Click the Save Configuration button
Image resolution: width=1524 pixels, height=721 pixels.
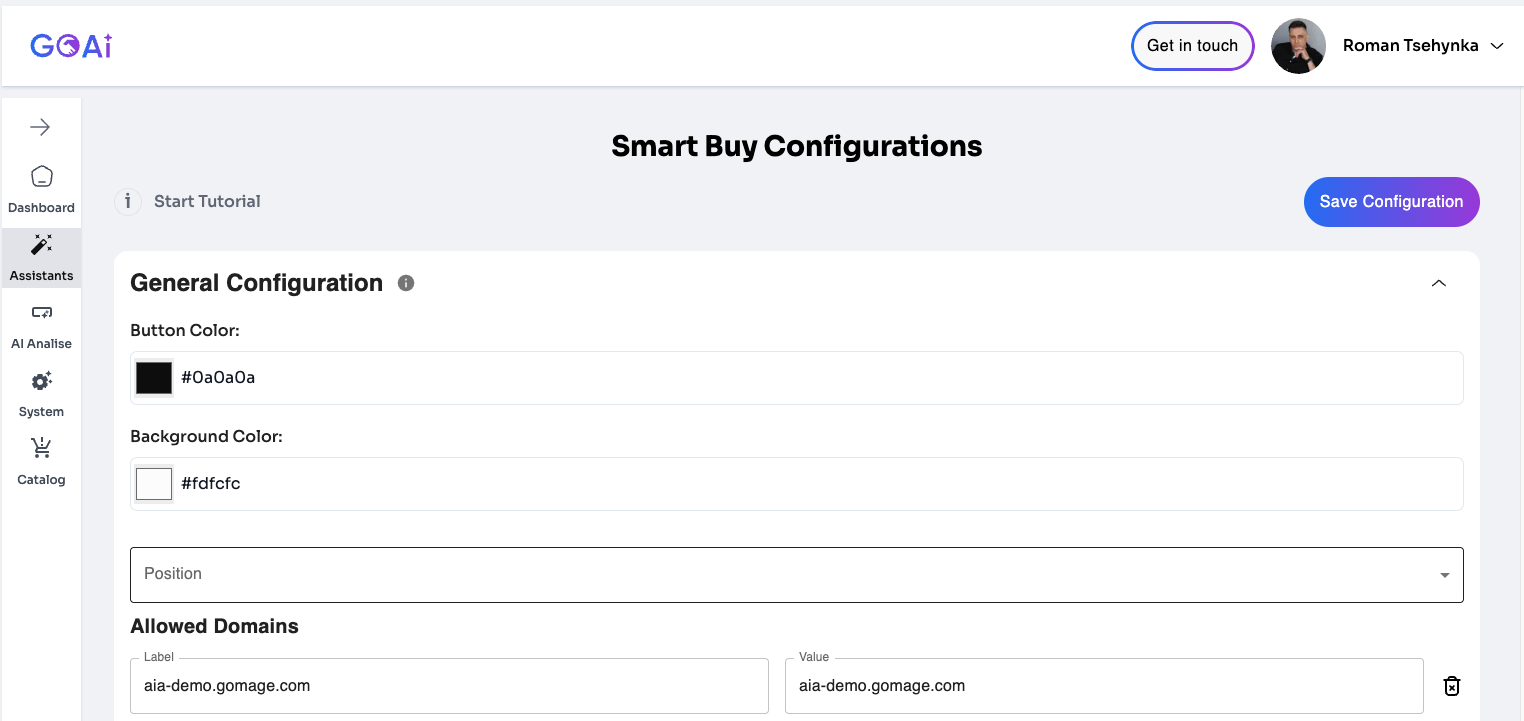(1391, 202)
